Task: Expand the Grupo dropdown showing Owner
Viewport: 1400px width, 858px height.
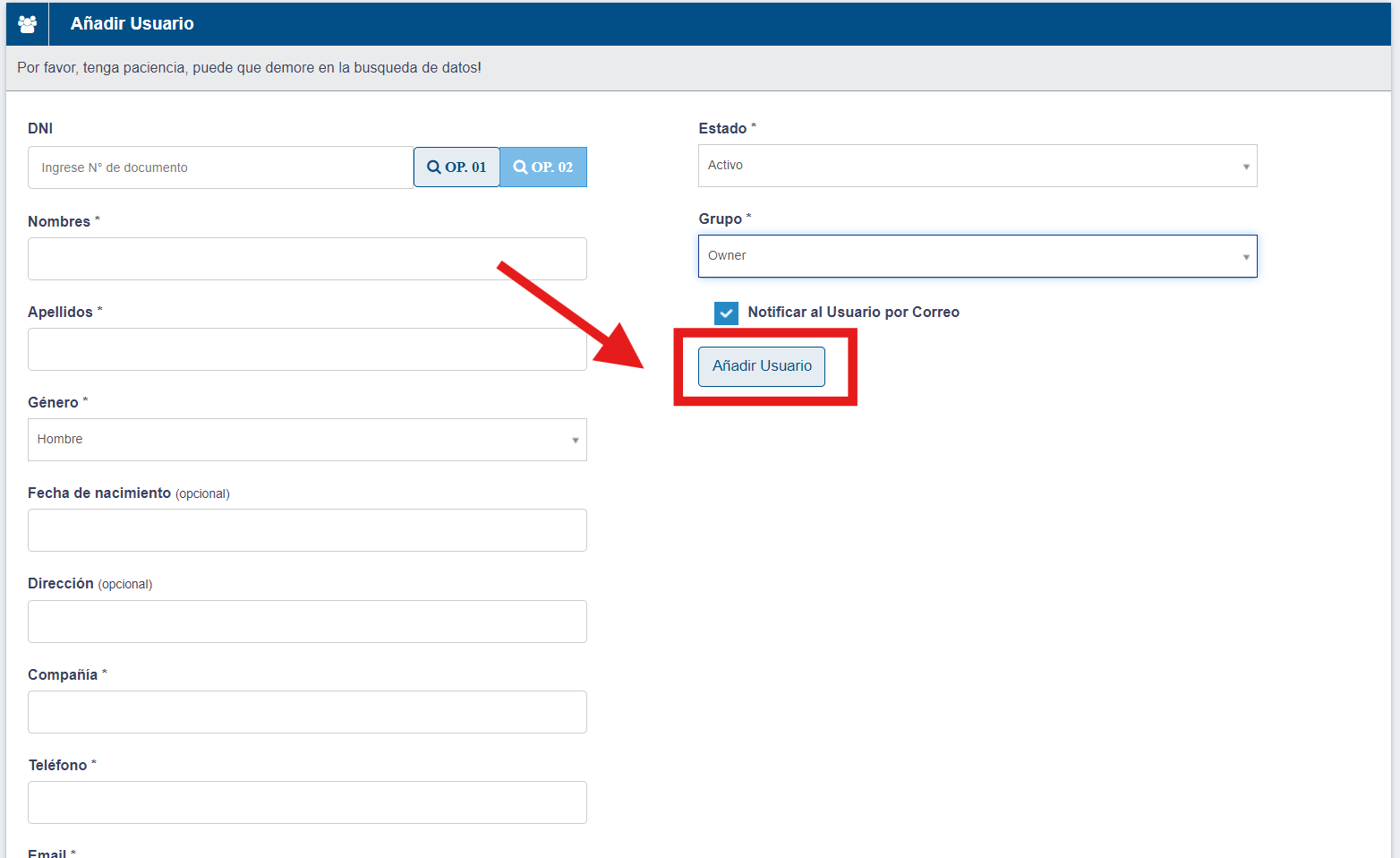Action: click(x=977, y=256)
